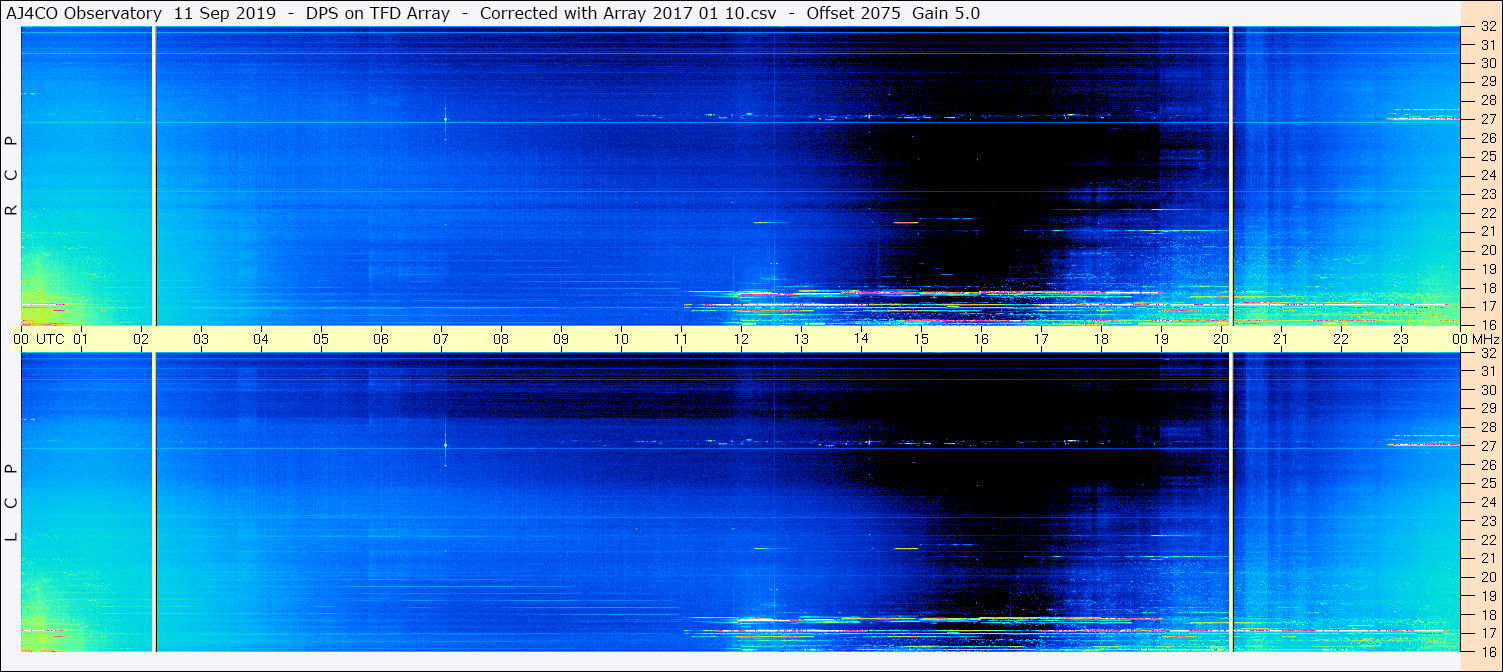Click the '25' frequency label of LCP panel
1503x672 pixels.
(x=1488, y=483)
